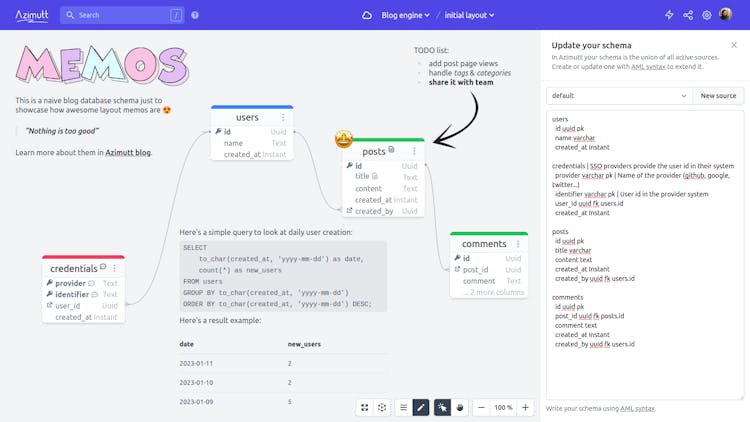Click the foreign key icon on post_id
This screenshot has height=422, width=750.
point(457,269)
